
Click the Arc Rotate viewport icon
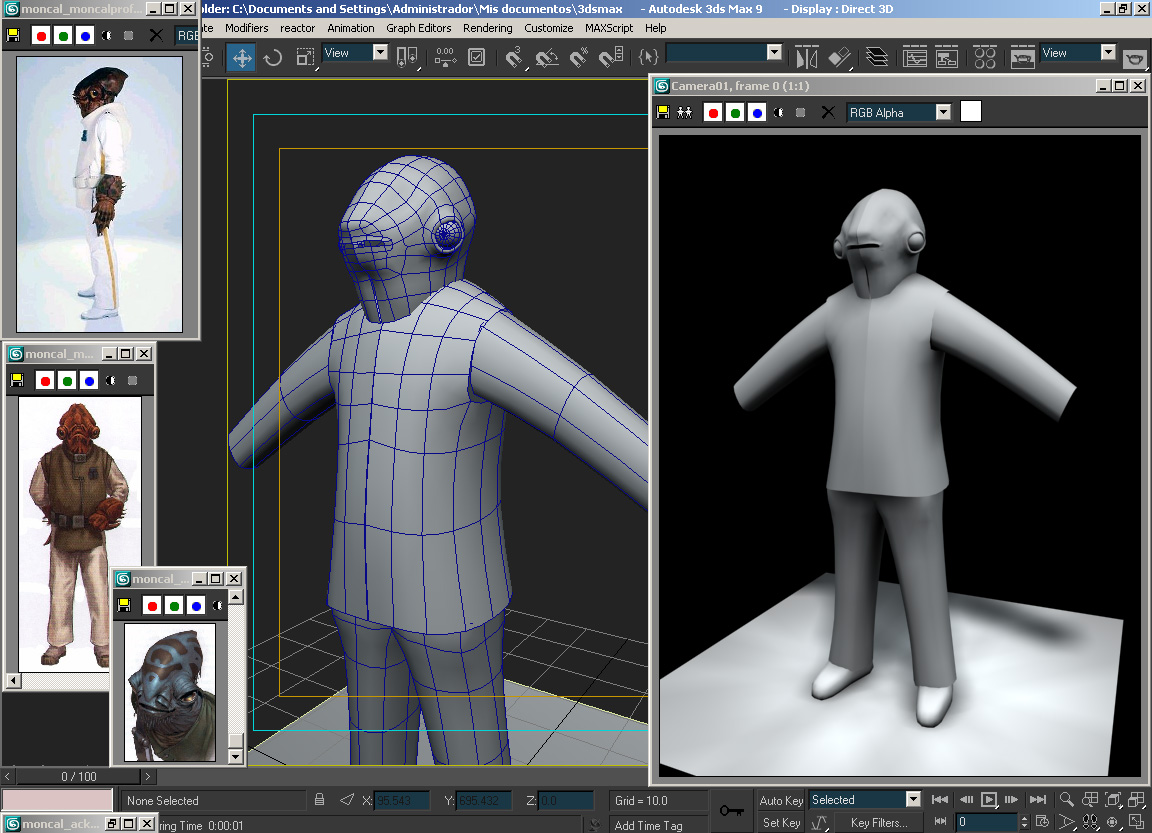click(x=1113, y=823)
